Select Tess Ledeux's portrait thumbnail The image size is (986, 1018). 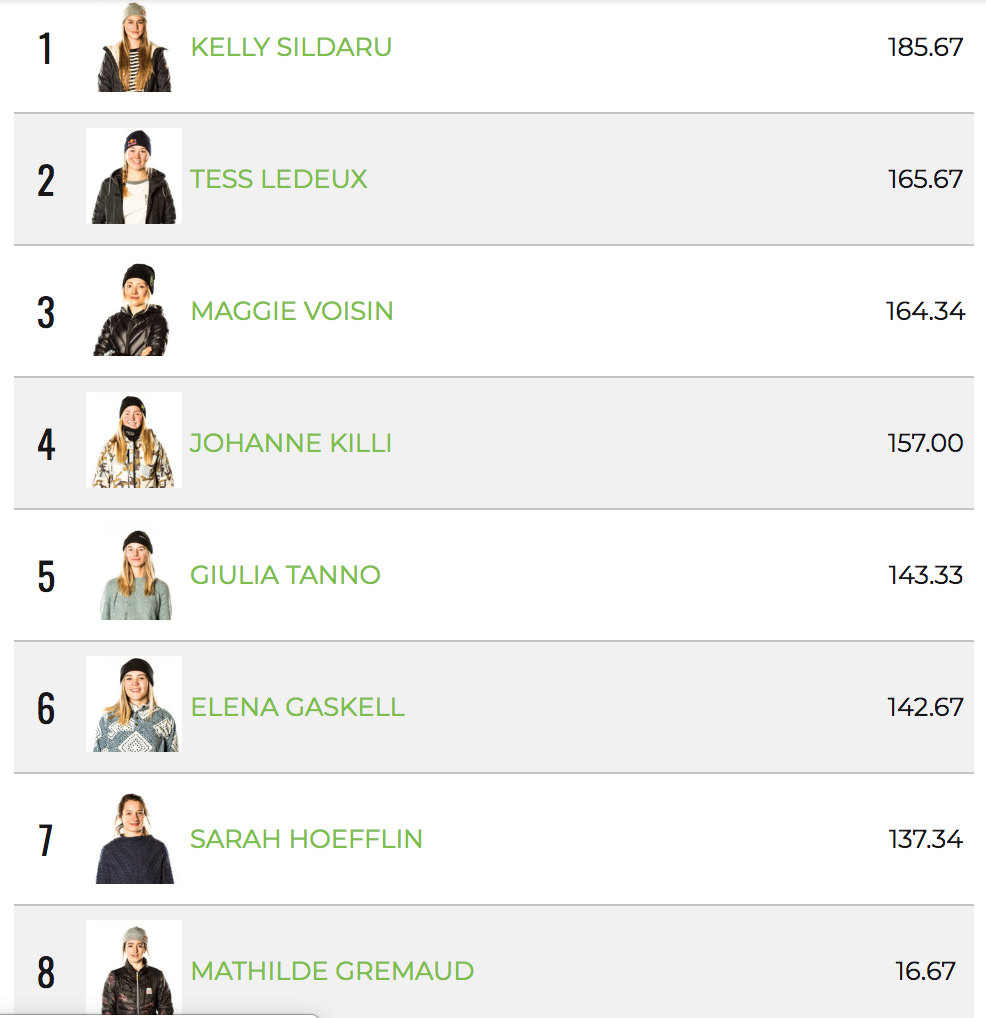[x=134, y=177]
